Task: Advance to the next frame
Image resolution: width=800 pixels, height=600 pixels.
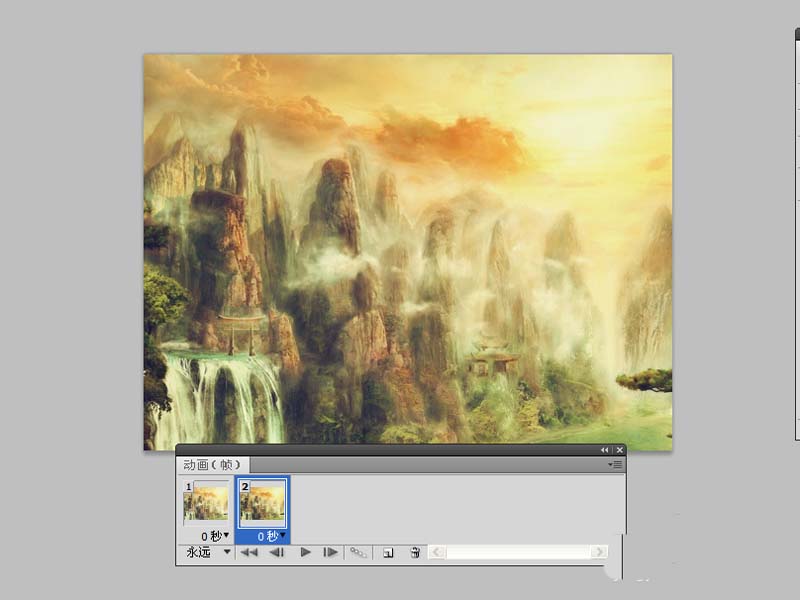Action: click(x=331, y=552)
